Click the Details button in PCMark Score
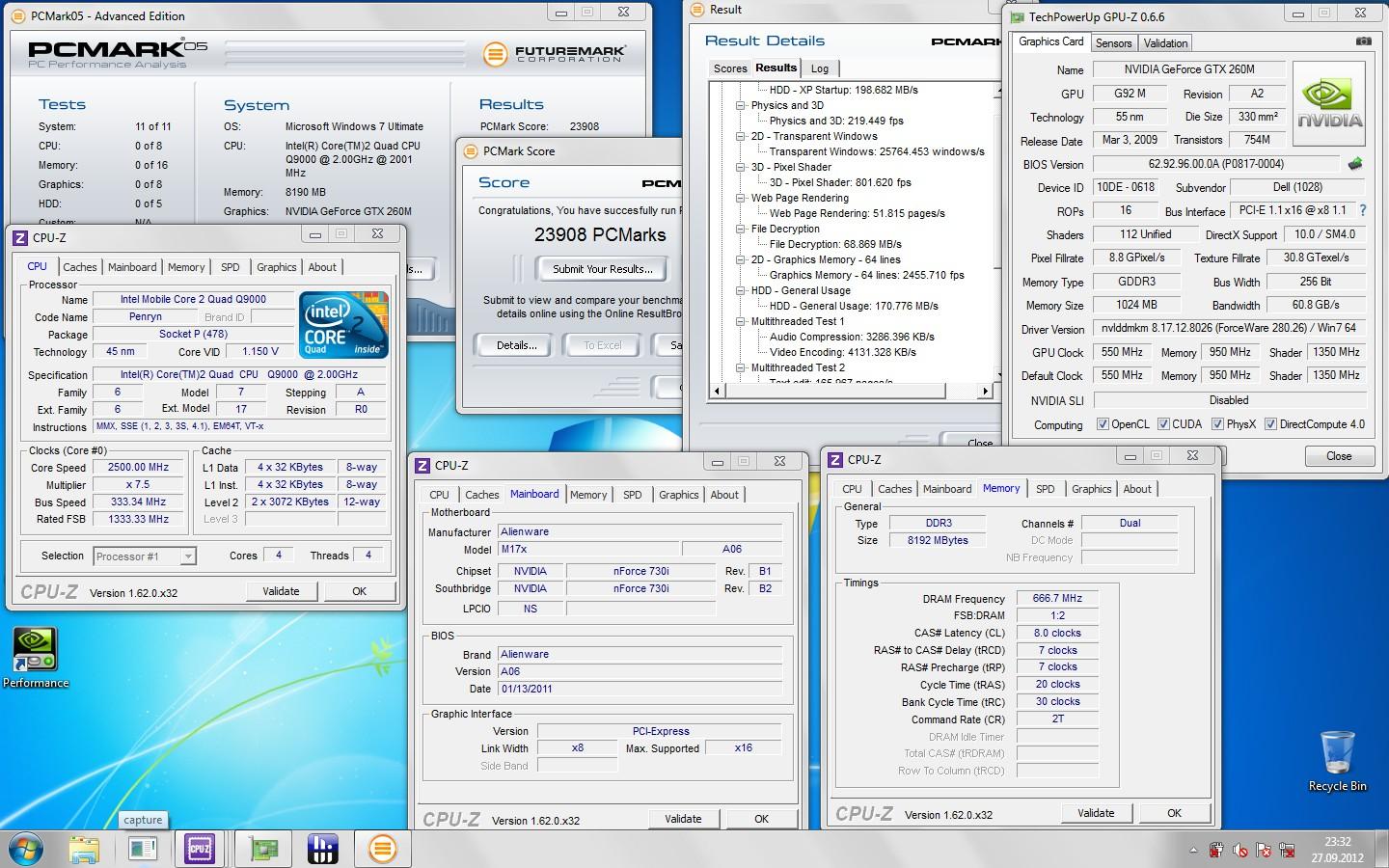1389x868 pixels. [517, 345]
